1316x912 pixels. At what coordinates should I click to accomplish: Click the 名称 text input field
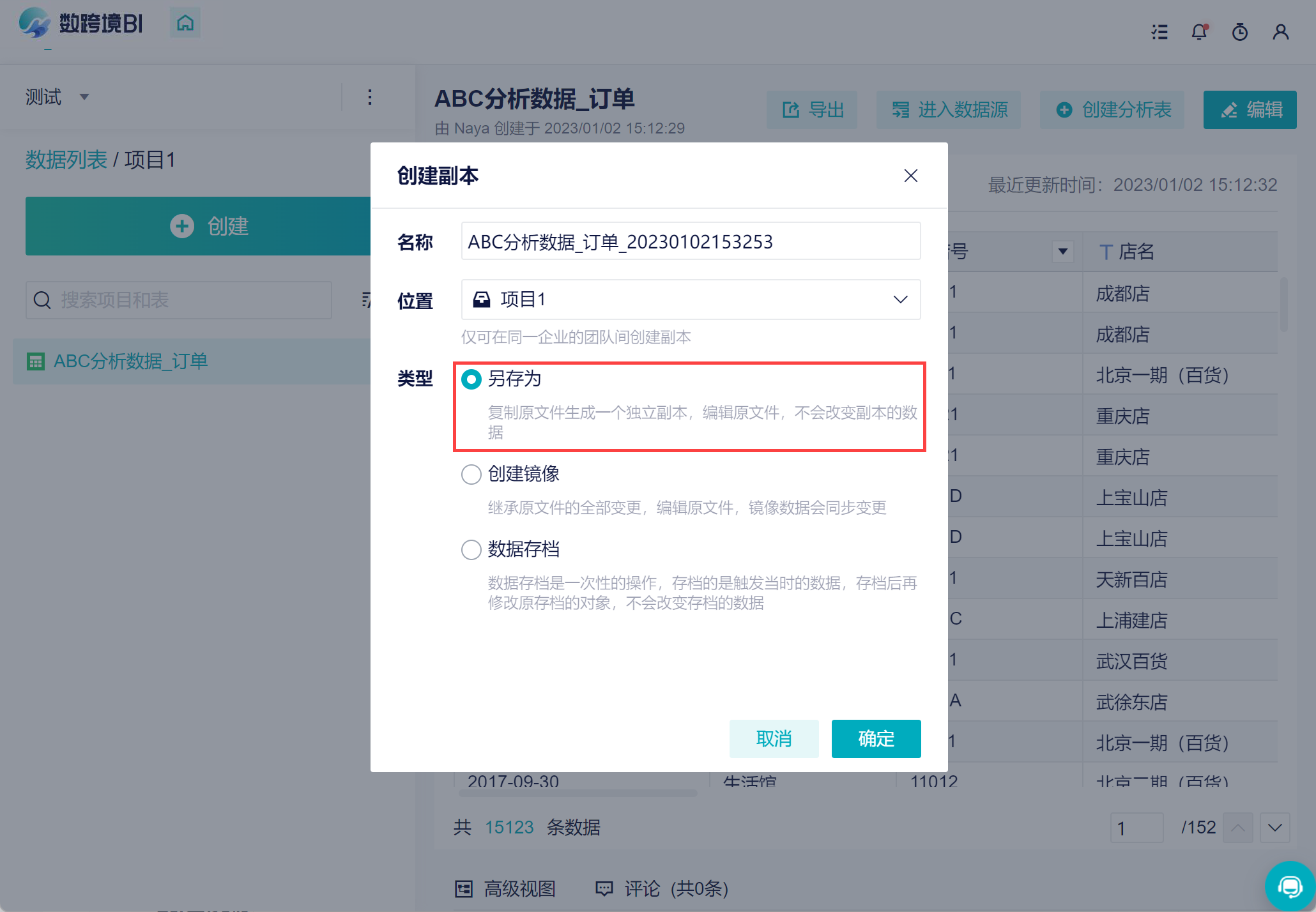pyautogui.click(x=691, y=242)
